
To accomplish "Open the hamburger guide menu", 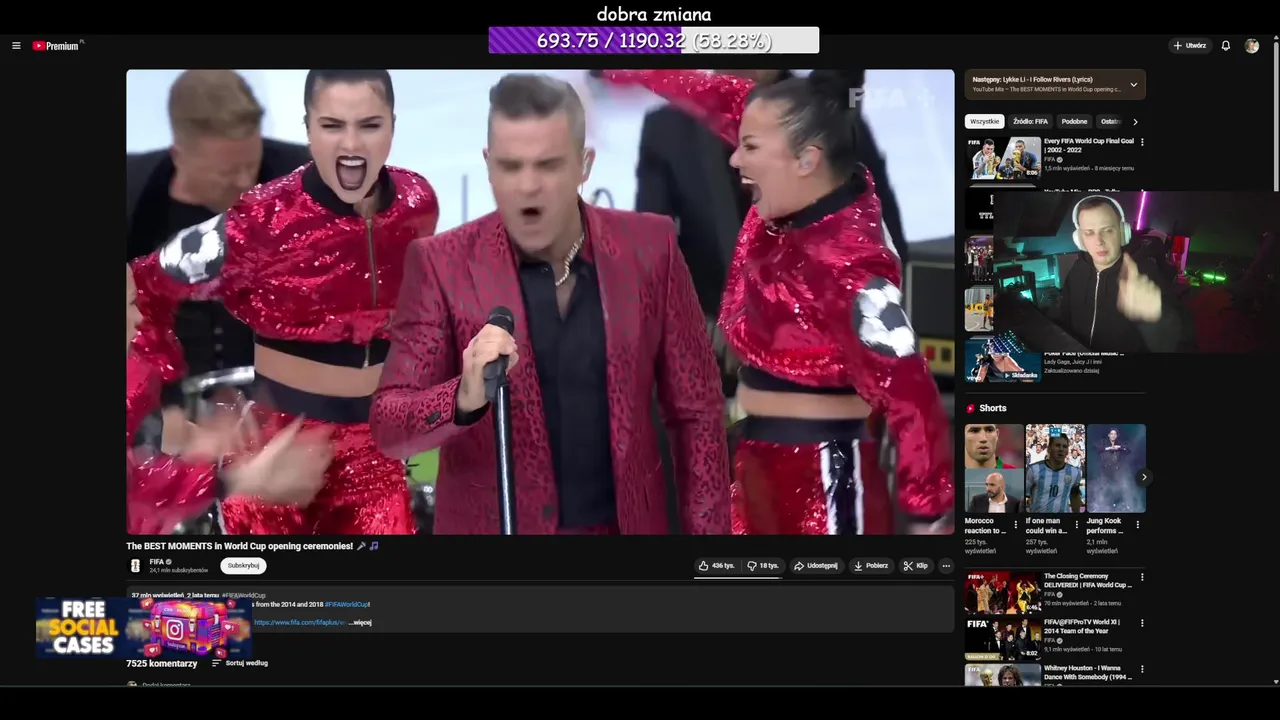I will (16, 46).
